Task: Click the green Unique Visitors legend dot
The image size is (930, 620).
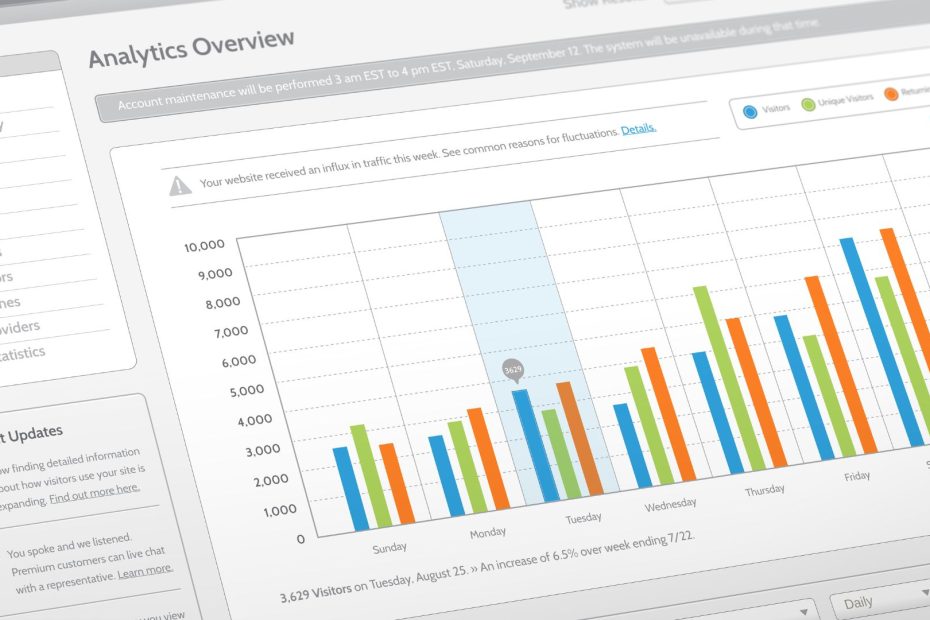Action: [806, 105]
